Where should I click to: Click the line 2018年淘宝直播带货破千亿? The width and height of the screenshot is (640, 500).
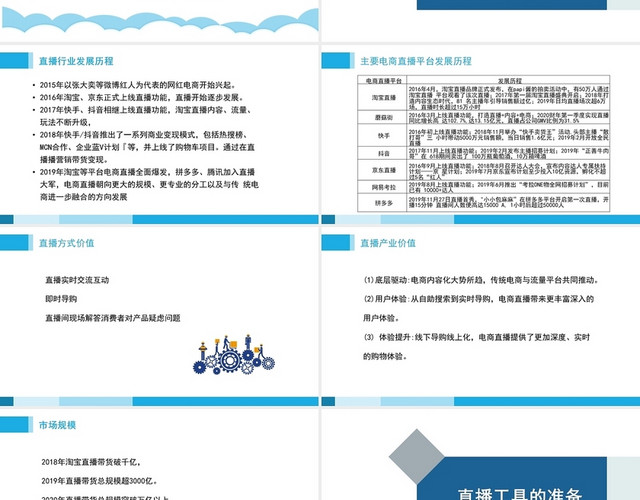coord(92,462)
